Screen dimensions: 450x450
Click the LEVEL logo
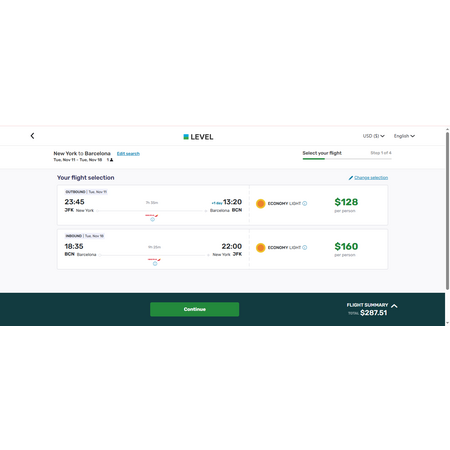[x=198, y=137]
